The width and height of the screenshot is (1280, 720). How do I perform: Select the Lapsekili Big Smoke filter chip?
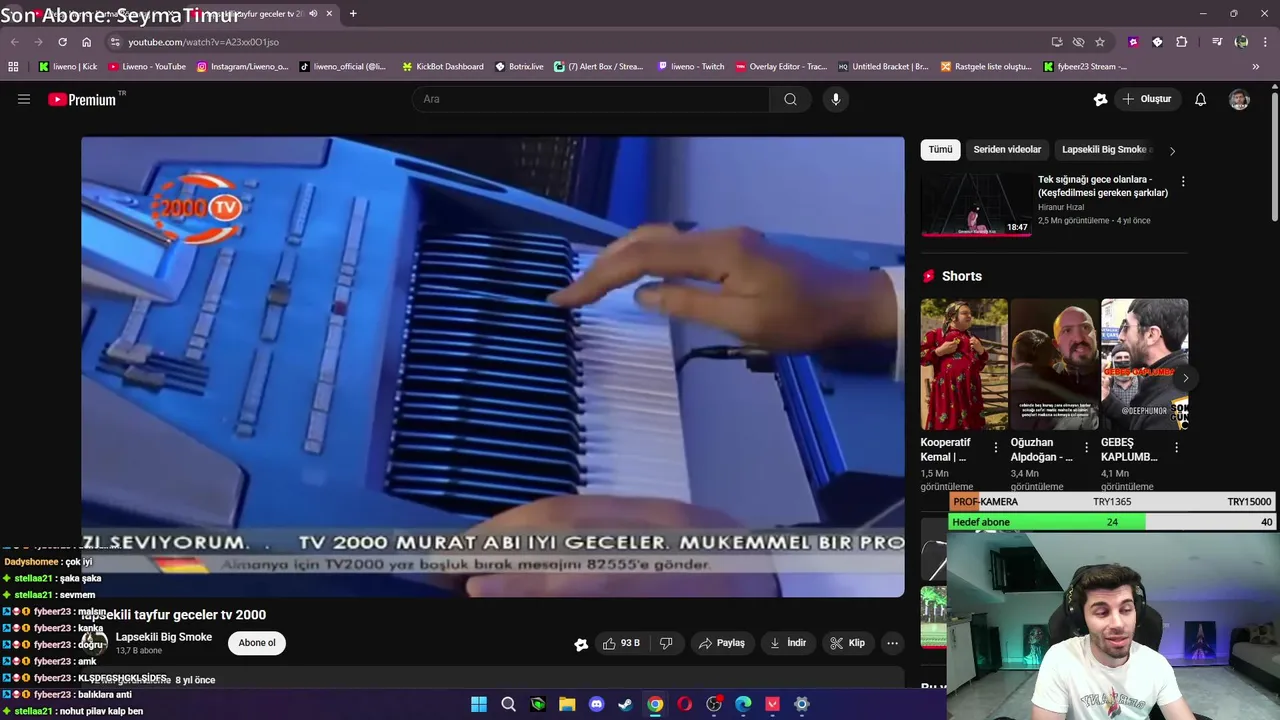pos(1104,149)
